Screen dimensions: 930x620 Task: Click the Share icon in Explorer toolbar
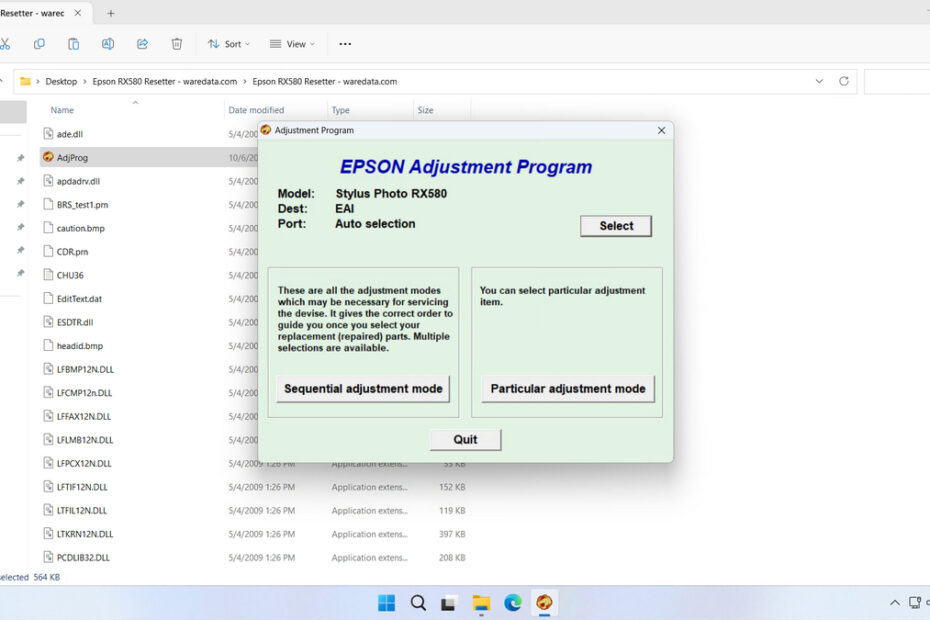[142, 44]
